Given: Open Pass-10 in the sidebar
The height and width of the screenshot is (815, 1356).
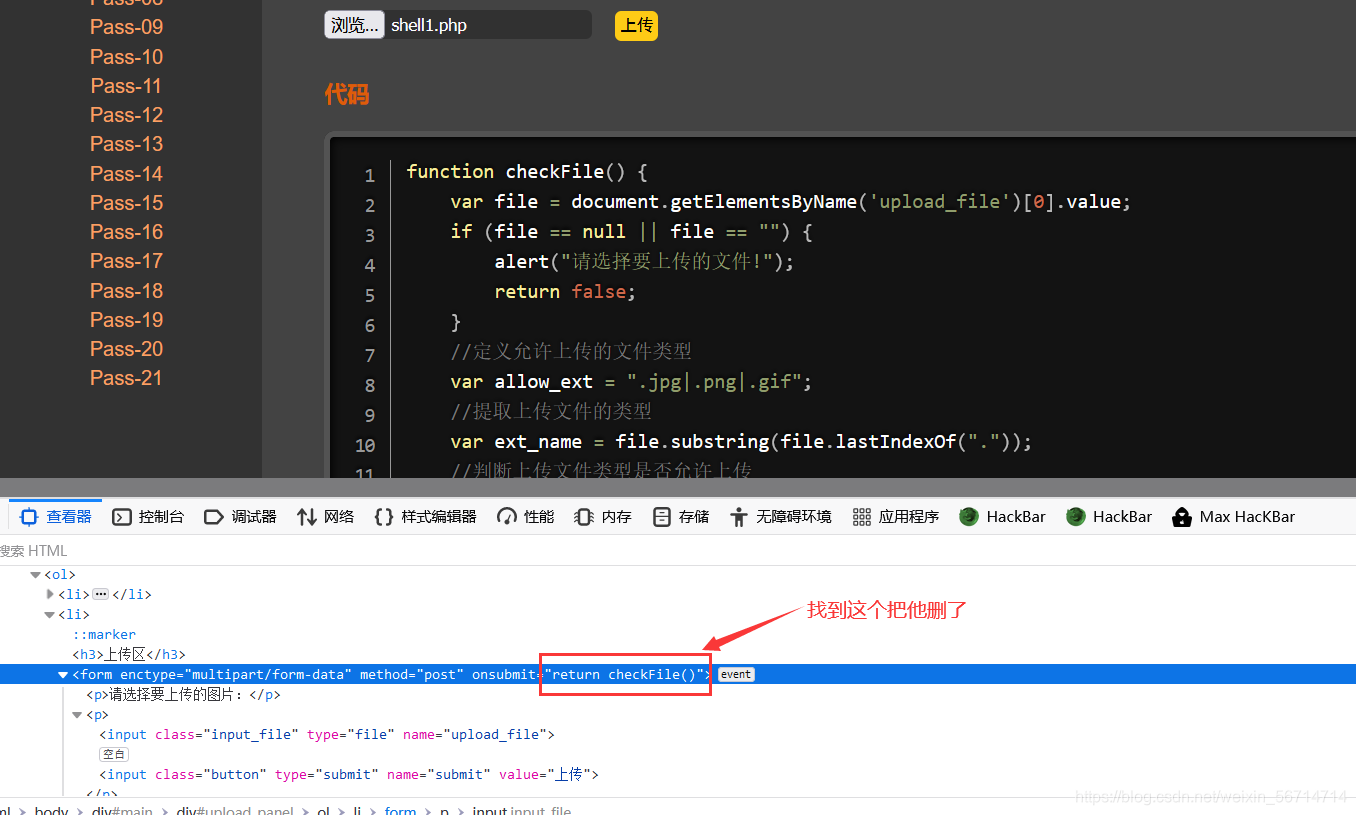Looking at the screenshot, I should click(x=126, y=57).
